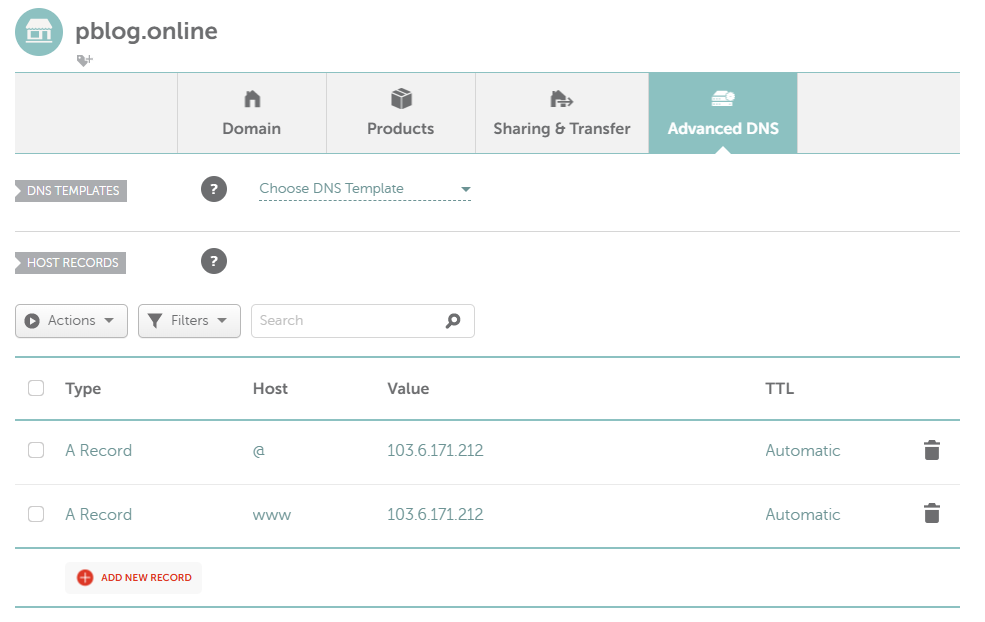Click the help icon next to DNS Templates

coord(214,188)
